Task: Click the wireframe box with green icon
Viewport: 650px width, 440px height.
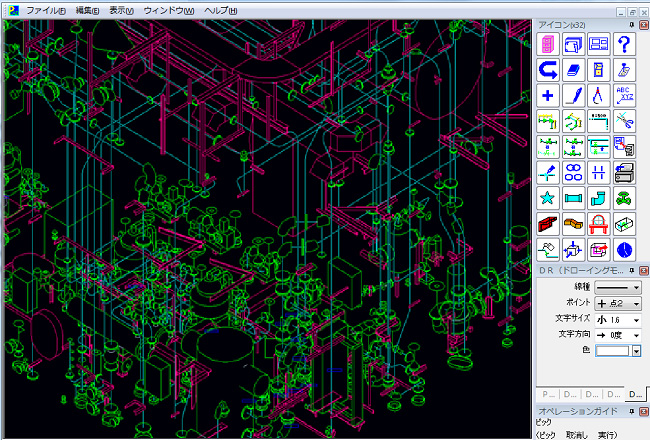Action: pyautogui.click(x=624, y=224)
